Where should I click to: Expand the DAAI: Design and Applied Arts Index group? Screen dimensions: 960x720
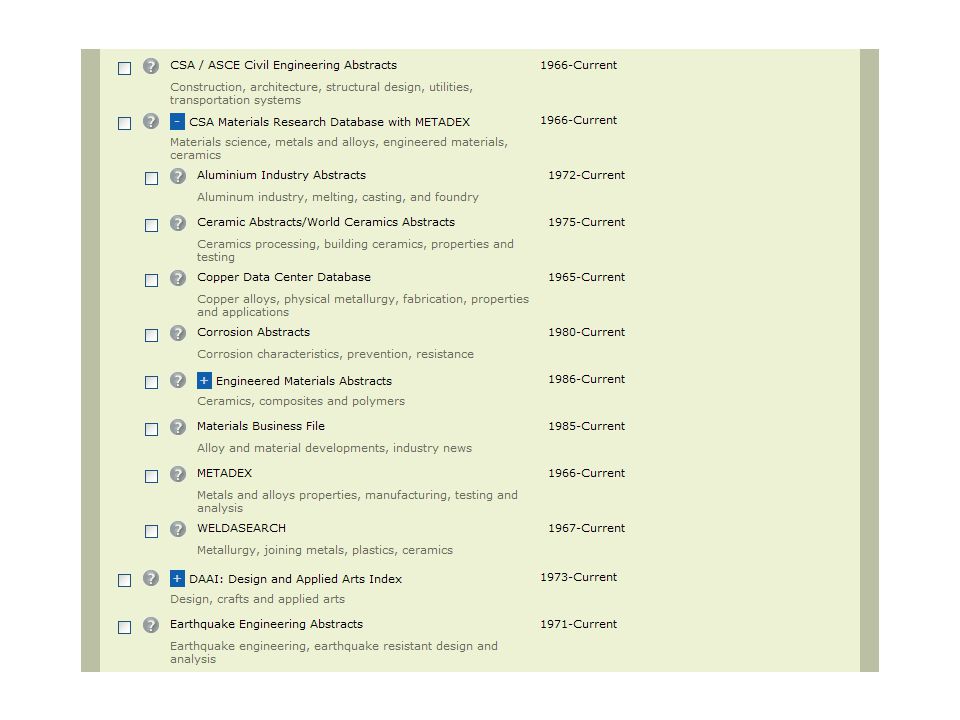tap(177, 579)
